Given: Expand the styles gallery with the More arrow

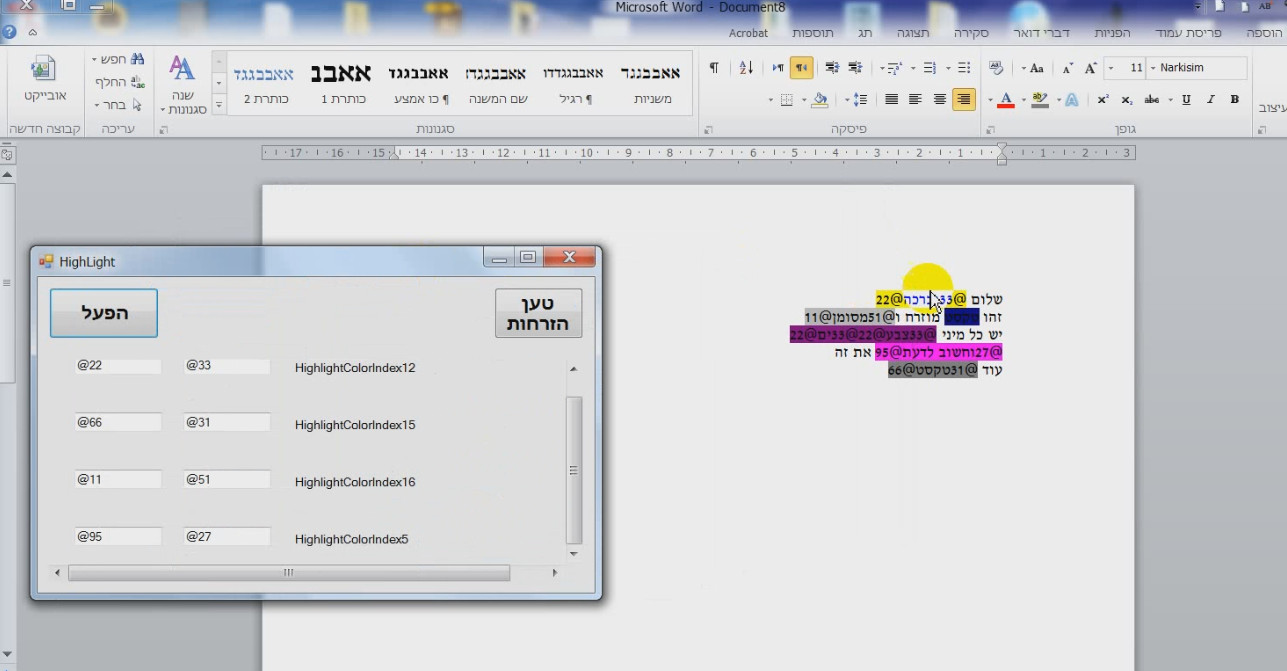Looking at the screenshot, I should [x=219, y=105].
